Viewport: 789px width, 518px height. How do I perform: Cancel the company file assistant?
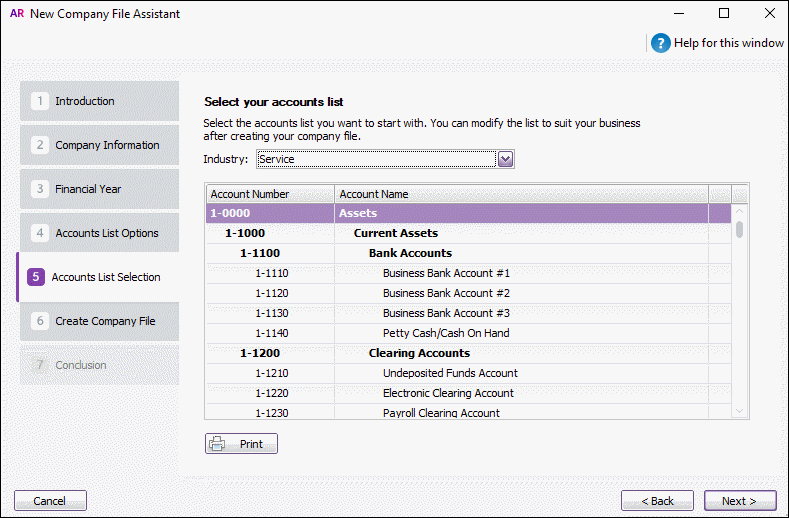point(50,501)
